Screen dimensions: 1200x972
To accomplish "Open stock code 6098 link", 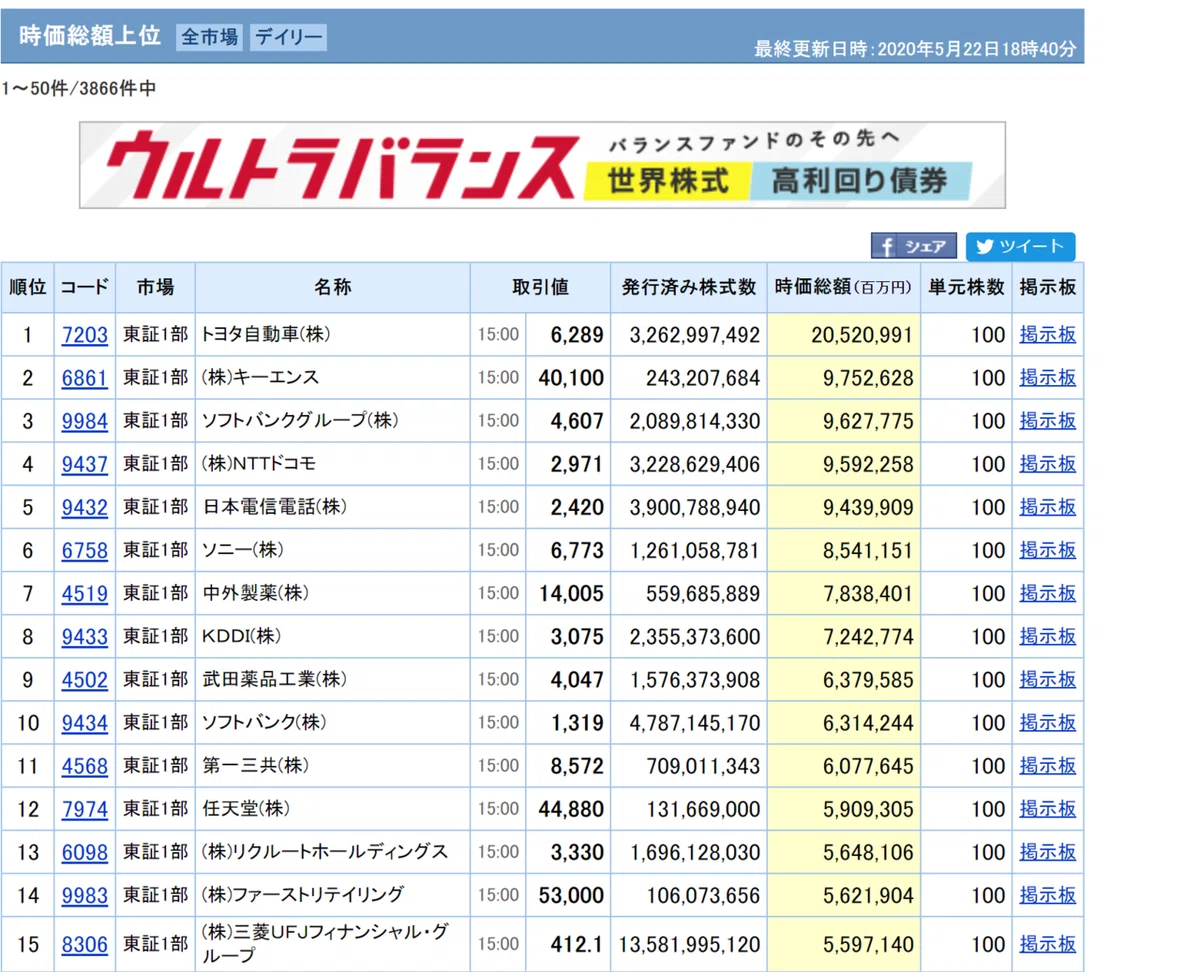I will pos(85,852).
